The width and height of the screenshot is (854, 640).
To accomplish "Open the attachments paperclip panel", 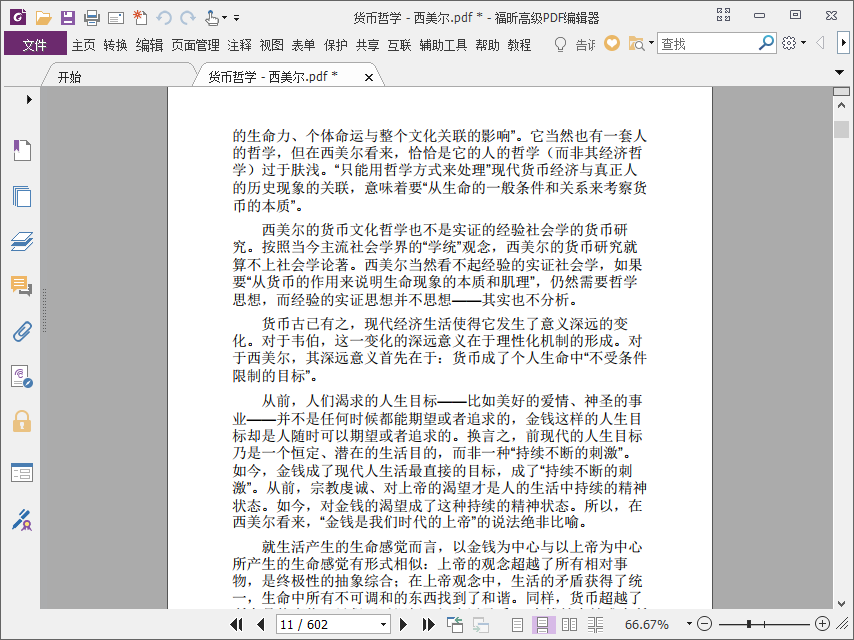I will [22, 331].
